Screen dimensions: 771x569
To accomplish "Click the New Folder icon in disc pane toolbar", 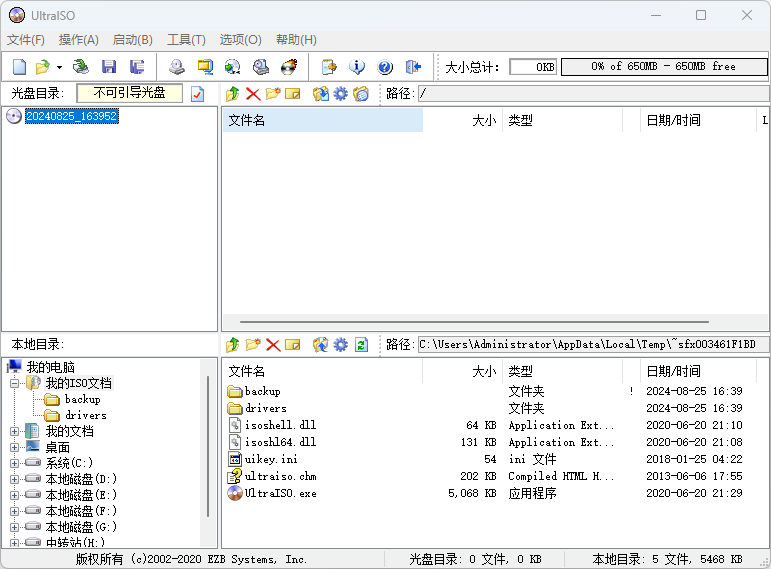I will tap(273, 93).
